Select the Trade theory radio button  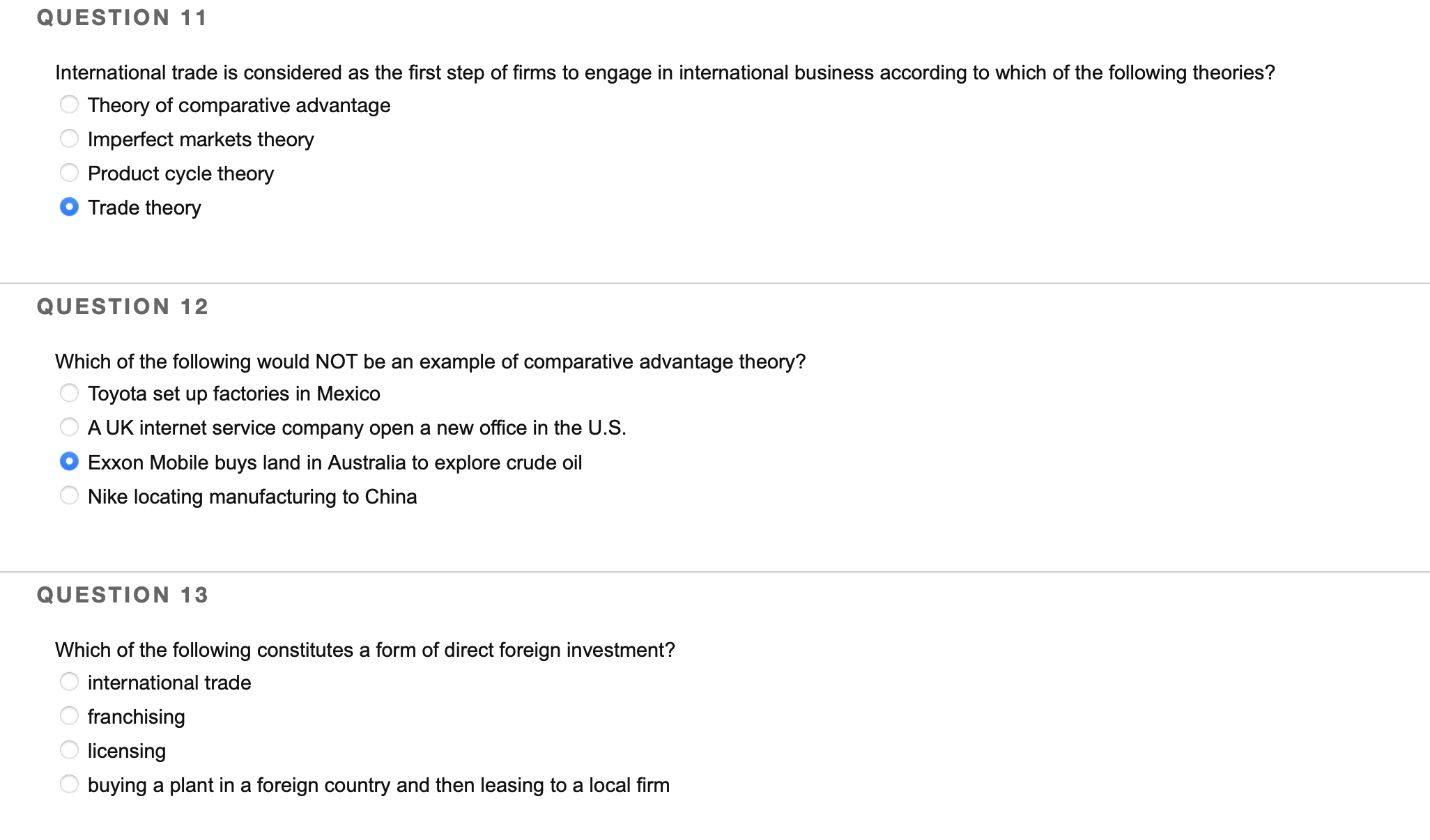point(70,207)
